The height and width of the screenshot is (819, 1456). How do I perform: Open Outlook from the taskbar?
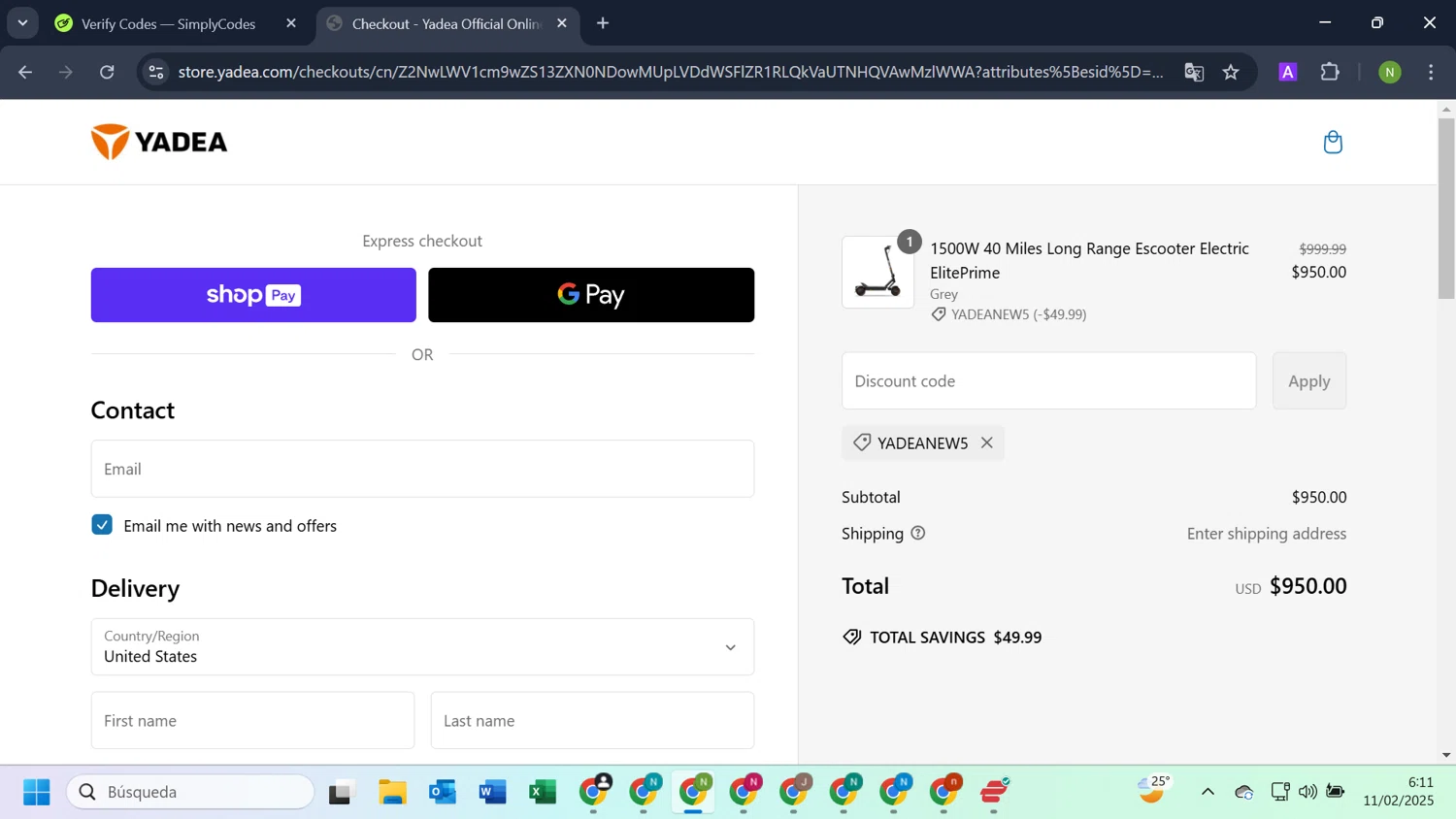[x=443, y=792]
